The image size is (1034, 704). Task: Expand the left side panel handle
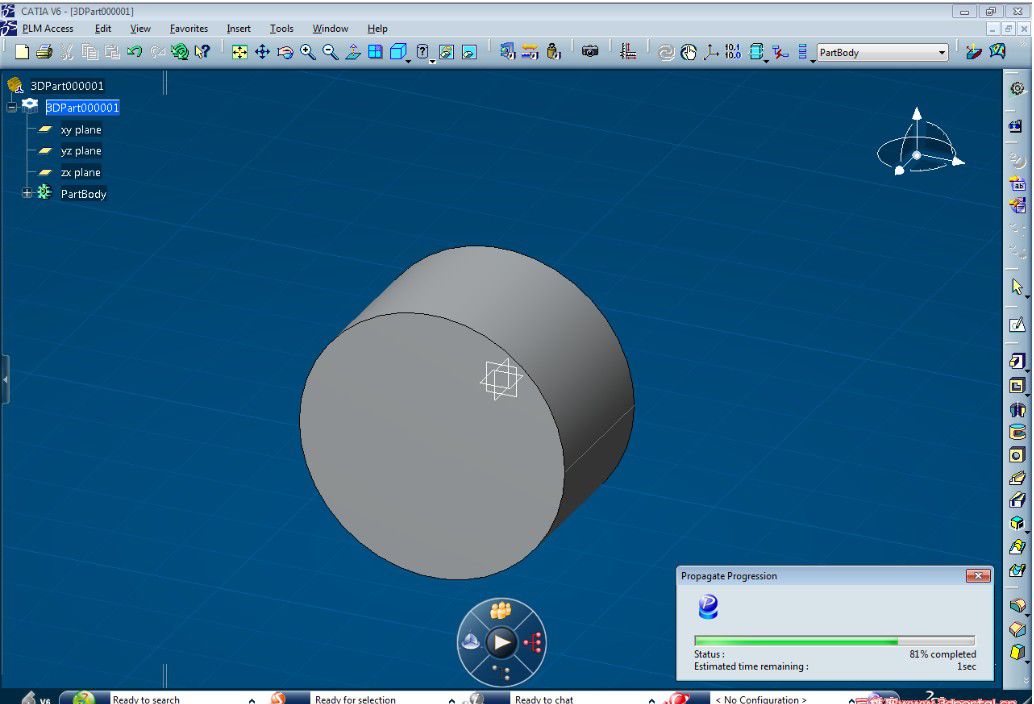point(5,379)
